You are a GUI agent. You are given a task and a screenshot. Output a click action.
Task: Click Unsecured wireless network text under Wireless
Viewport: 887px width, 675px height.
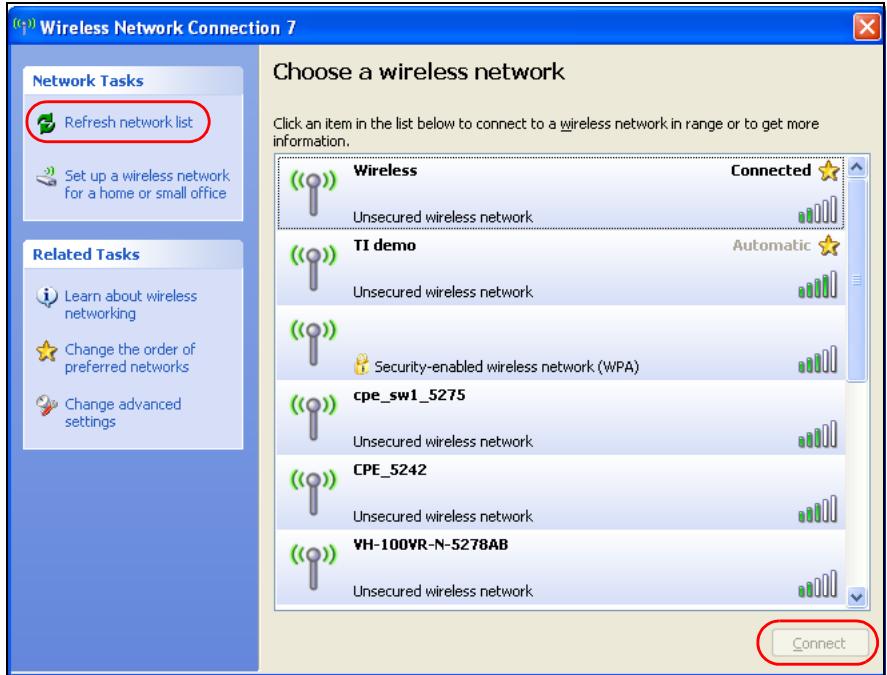coord(442,217)
